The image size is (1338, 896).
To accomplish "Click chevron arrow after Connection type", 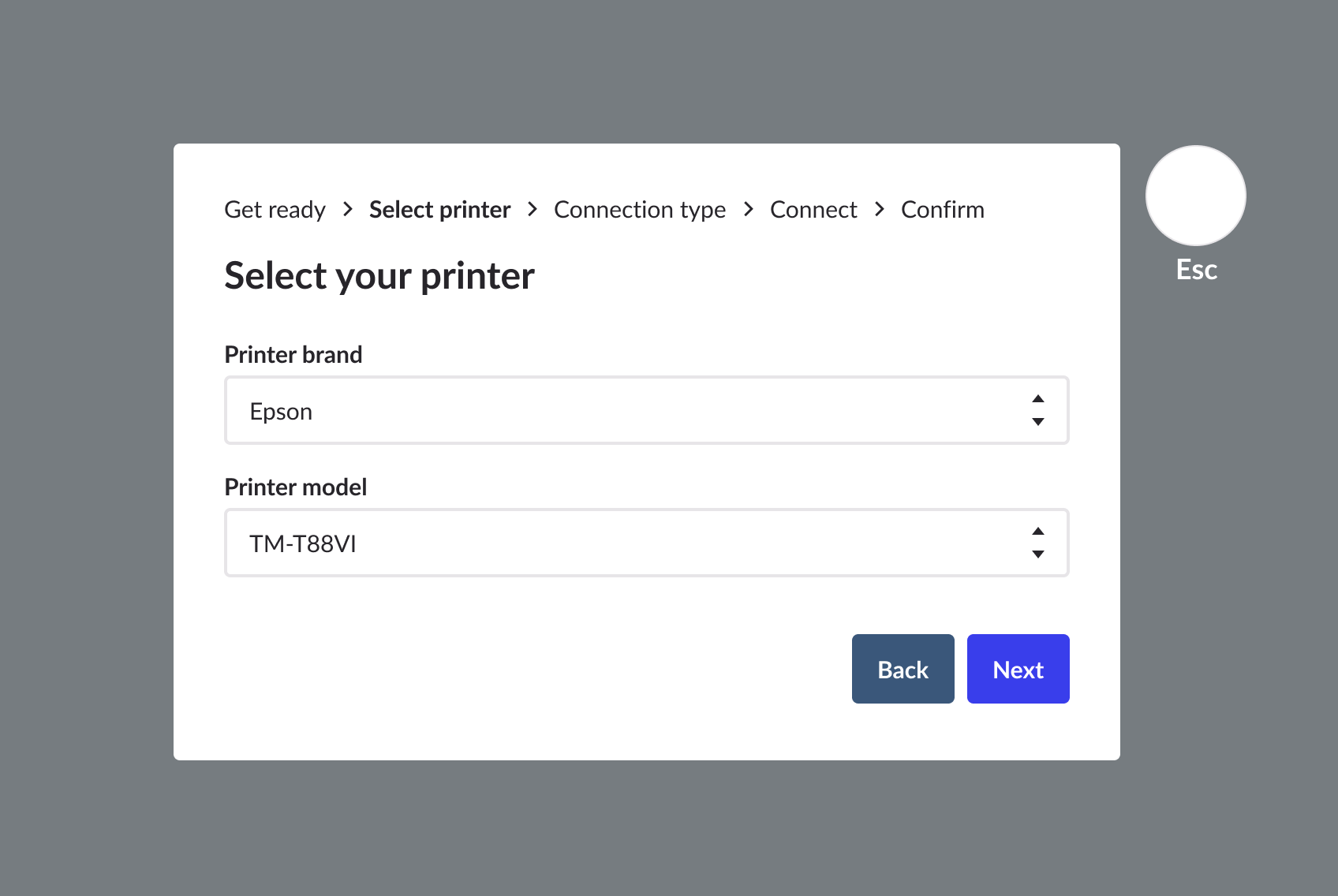I will pyautogui.click(x=748, y=210).
